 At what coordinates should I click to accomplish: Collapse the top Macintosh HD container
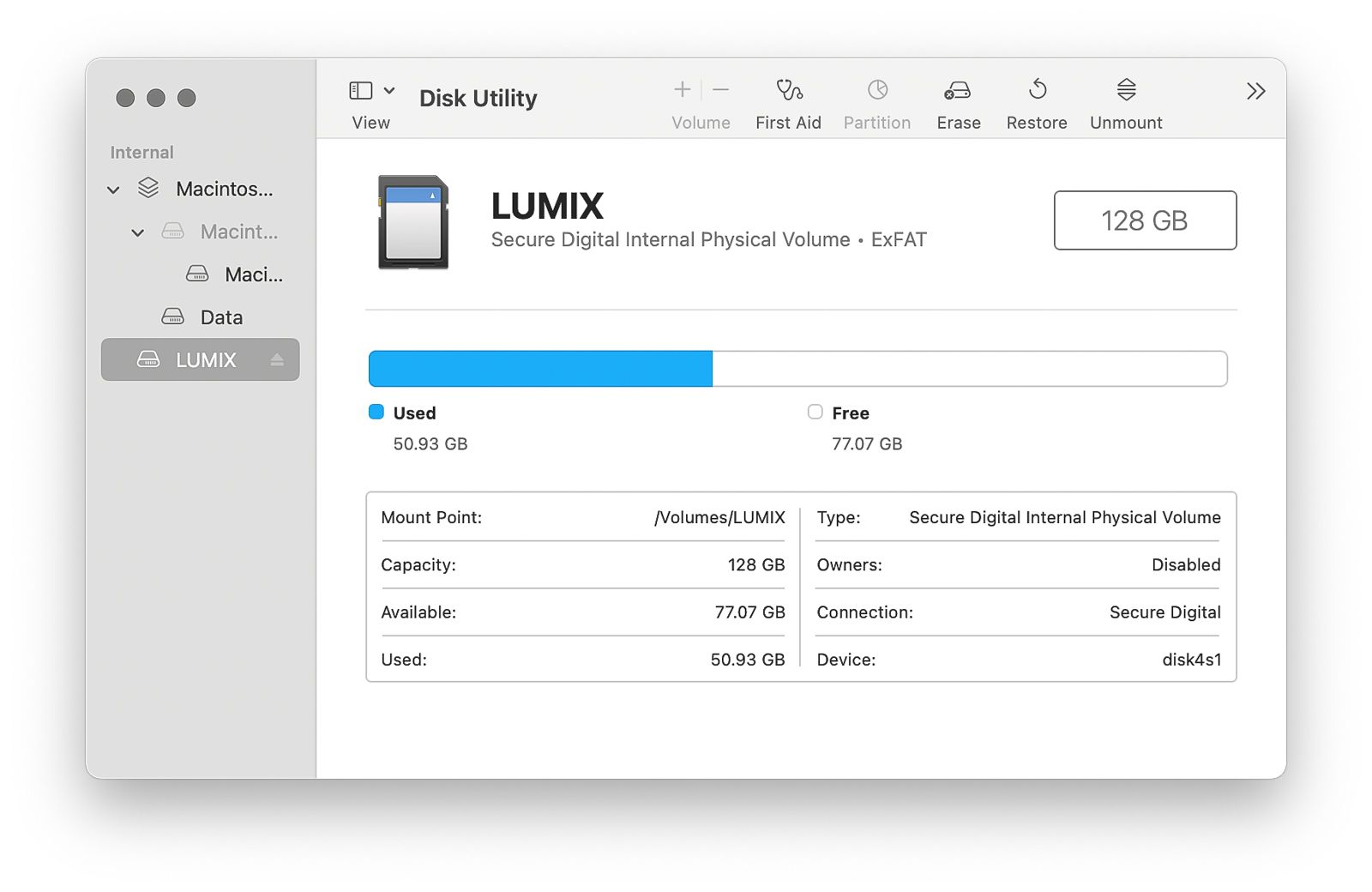113,190
